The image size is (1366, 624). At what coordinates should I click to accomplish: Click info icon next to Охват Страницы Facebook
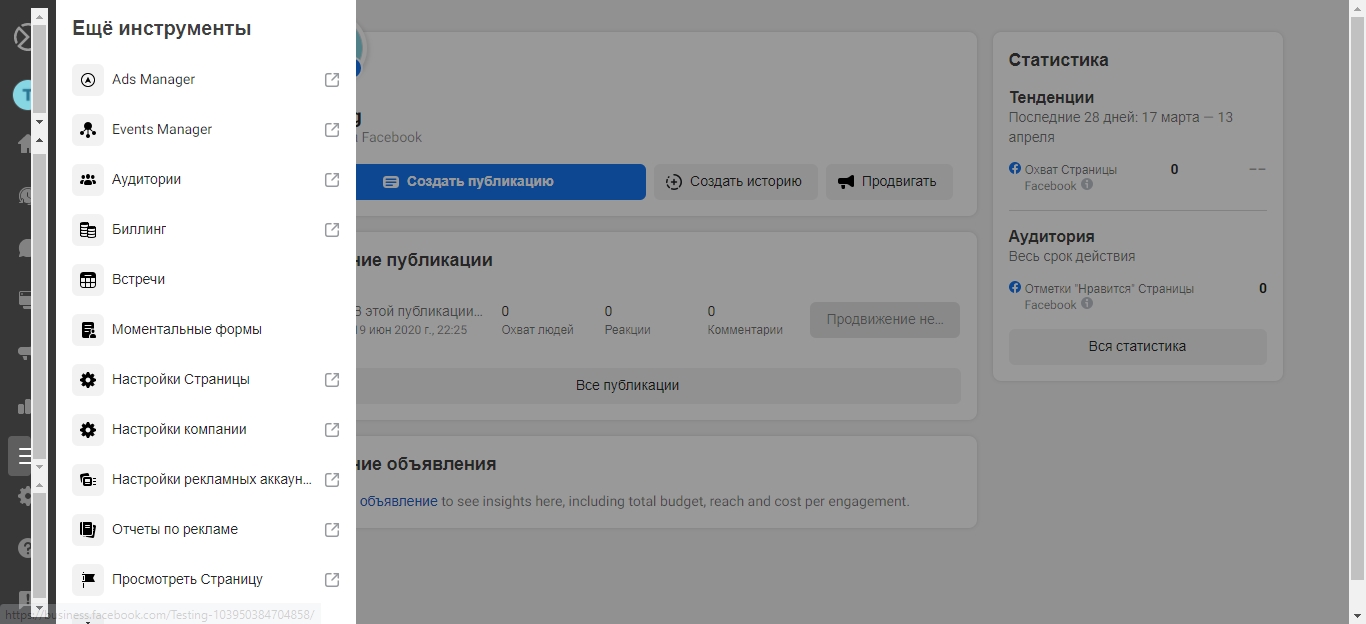pos(1087,185)
